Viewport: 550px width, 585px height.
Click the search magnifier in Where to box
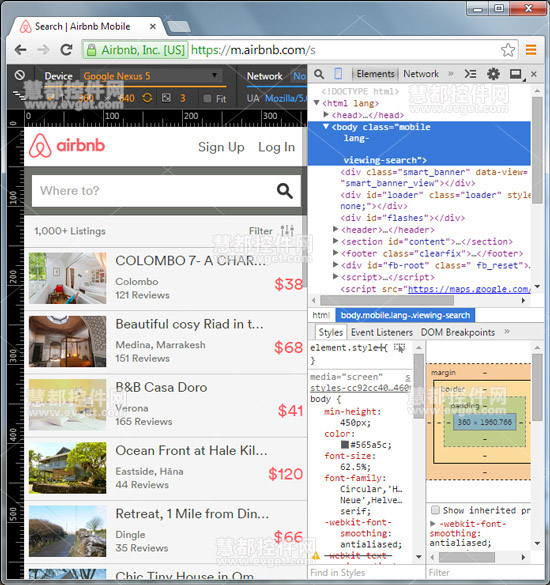pyautogui.click(x=284, y=191)
